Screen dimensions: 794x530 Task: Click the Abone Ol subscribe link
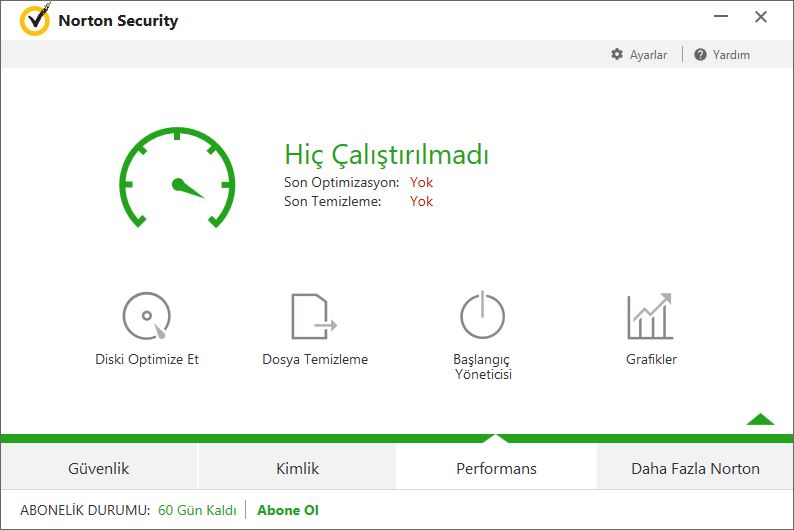pos(288,510)
